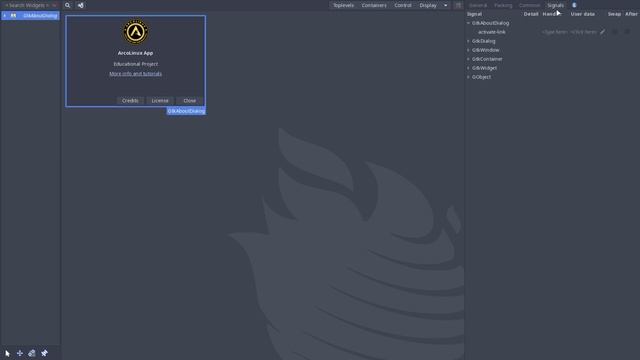Click the License button in the dialog
The width and height of the screenshot is (640, 360).
pyautogui.click(x=160, y=100)
